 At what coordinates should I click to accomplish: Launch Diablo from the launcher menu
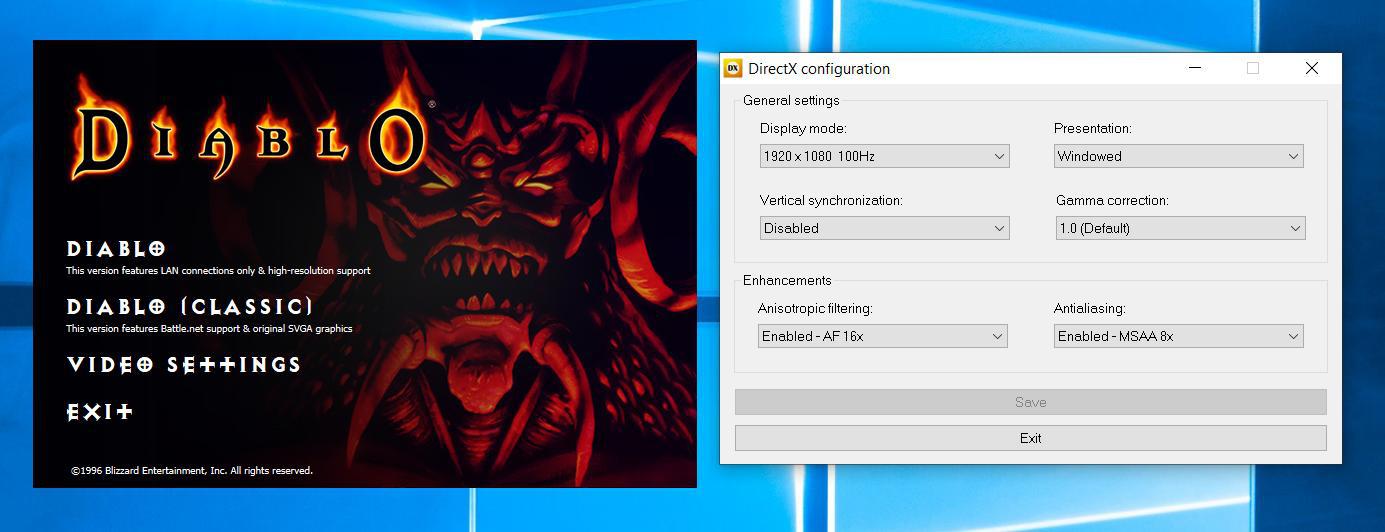tap(116, 248)
